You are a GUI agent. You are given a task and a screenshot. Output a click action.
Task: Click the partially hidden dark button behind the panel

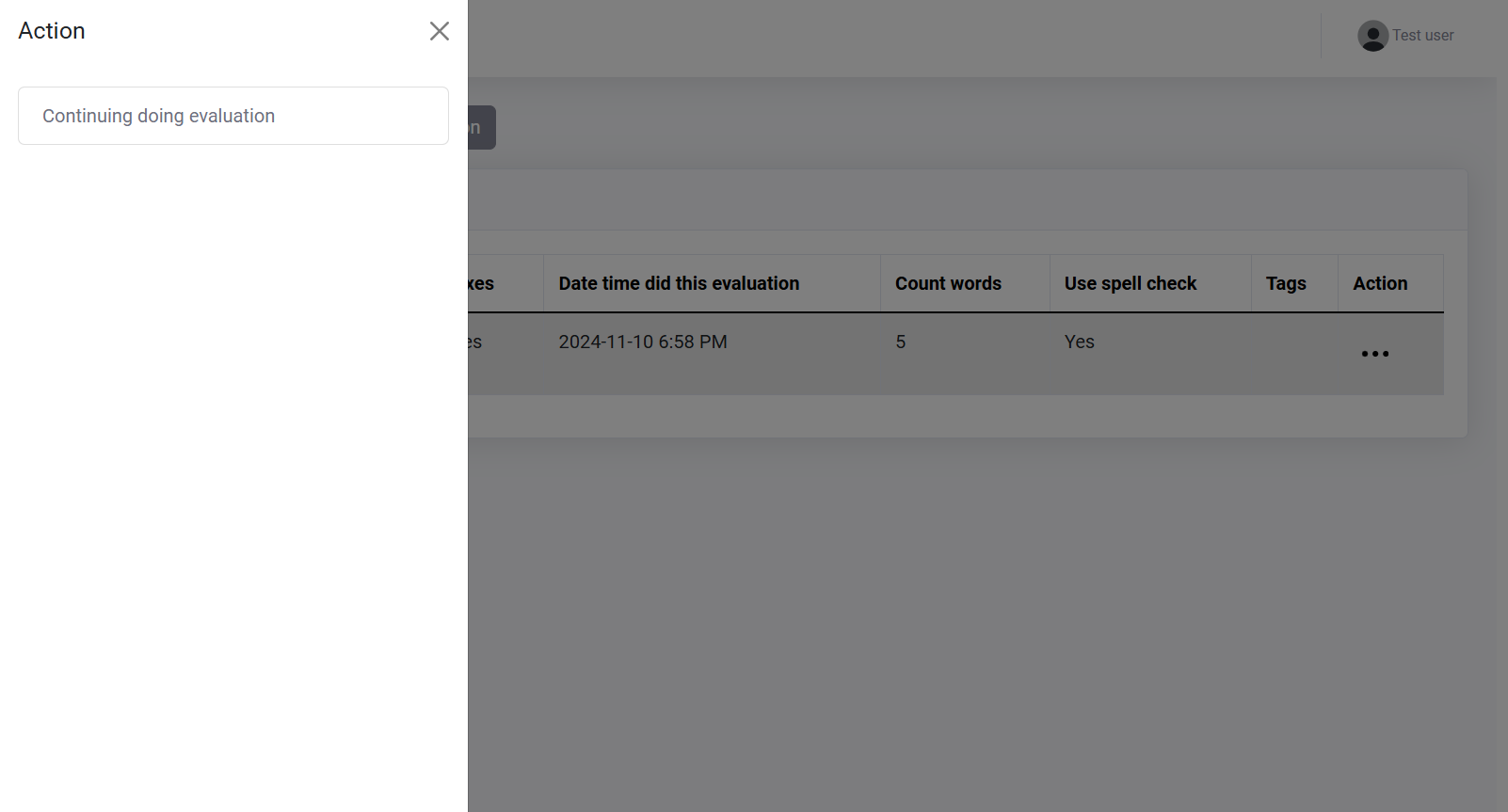(482, 127)
